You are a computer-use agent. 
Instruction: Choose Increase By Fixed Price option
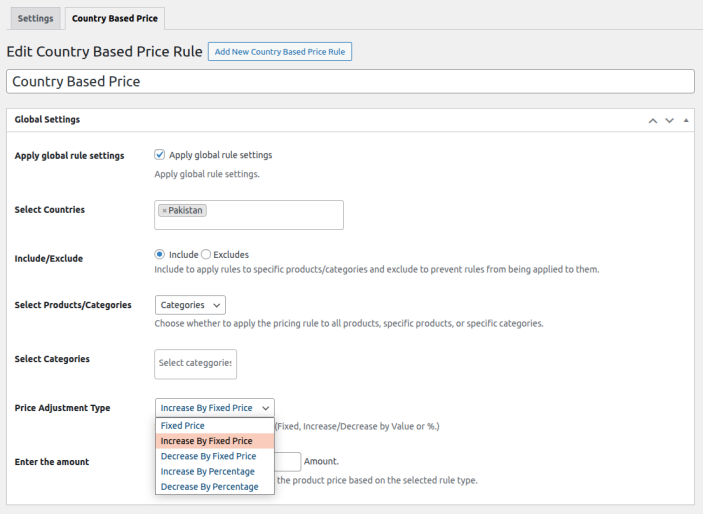point(215,441)
